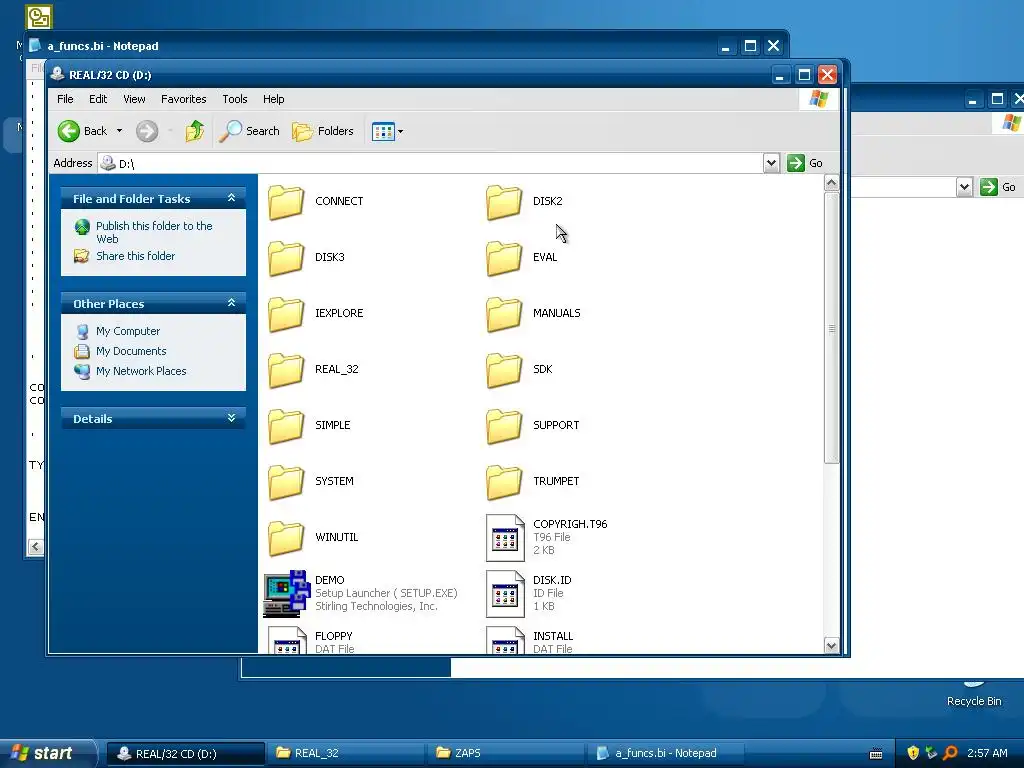Collapse File and Folder Tasks panel
The image size is (1024, 768).
tap(231, 198)
